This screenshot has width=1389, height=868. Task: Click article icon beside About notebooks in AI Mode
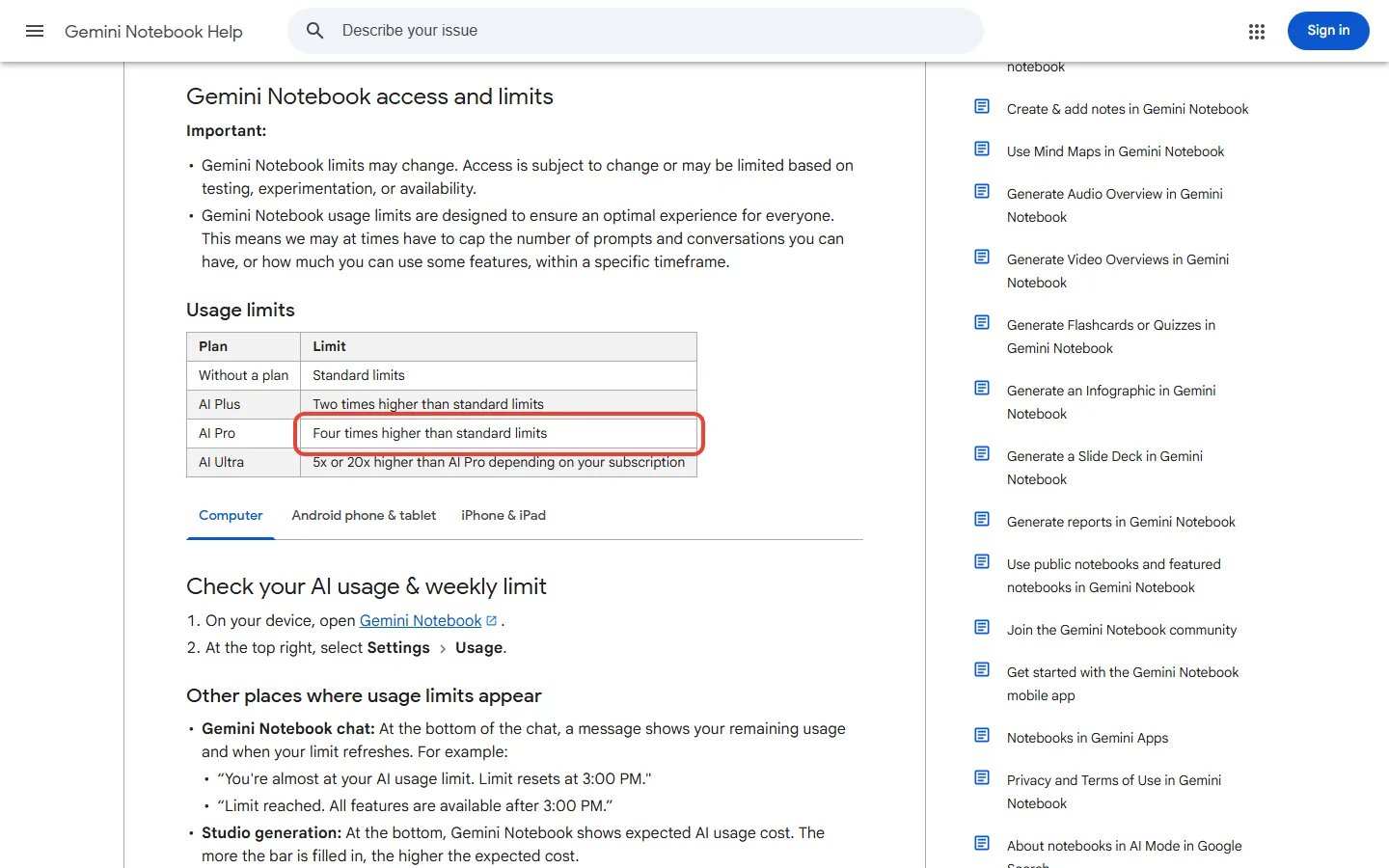(x=982, y=843)
